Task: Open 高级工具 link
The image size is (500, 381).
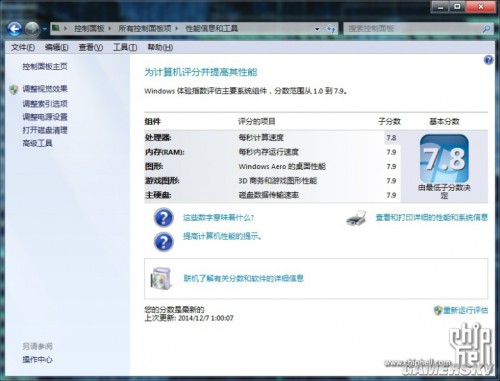Action: [x=37, y=144]
